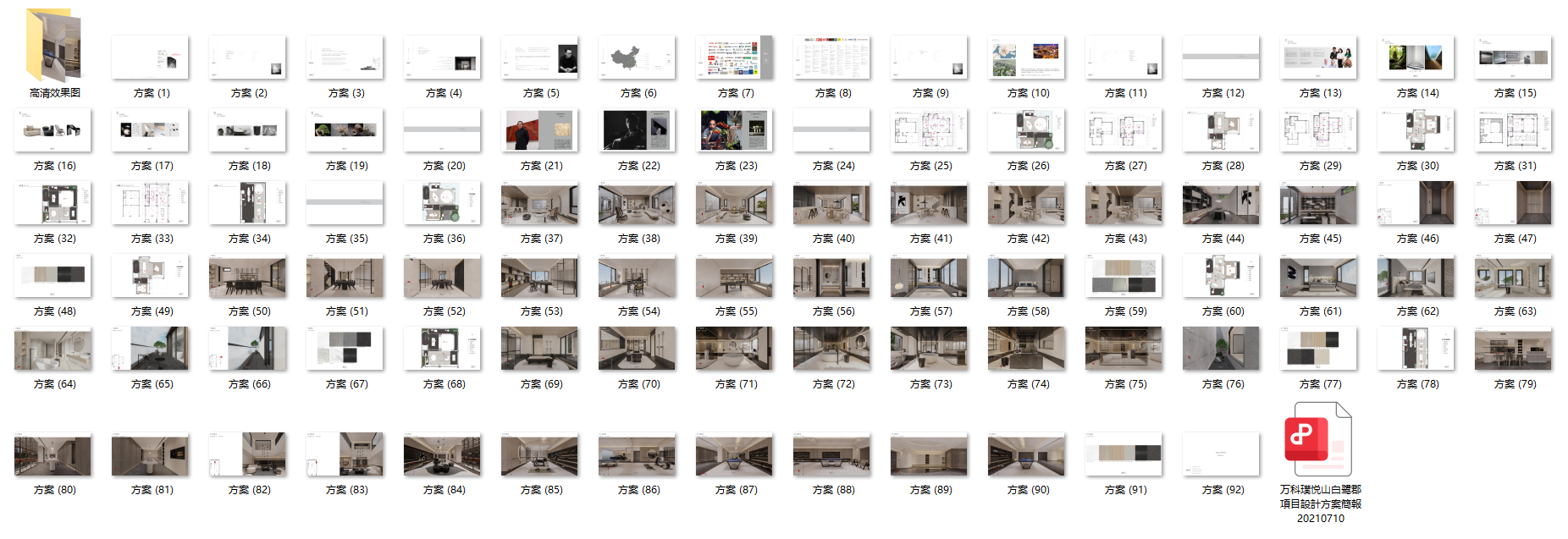Viewport: 1568px width, 539px height.
Task: Click the file name 方案 (8)
Action: tap(833, 93)
